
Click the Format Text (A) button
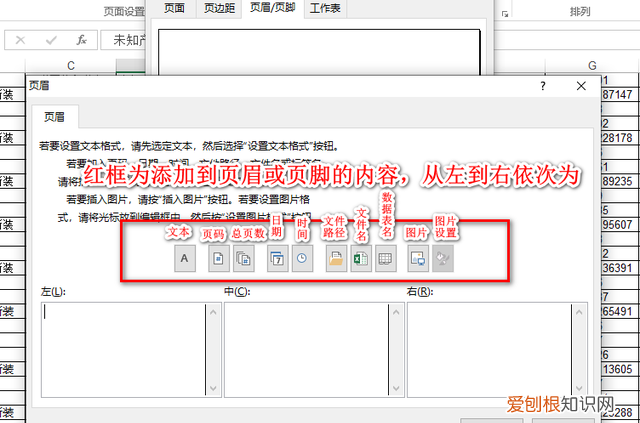[185, 258]
